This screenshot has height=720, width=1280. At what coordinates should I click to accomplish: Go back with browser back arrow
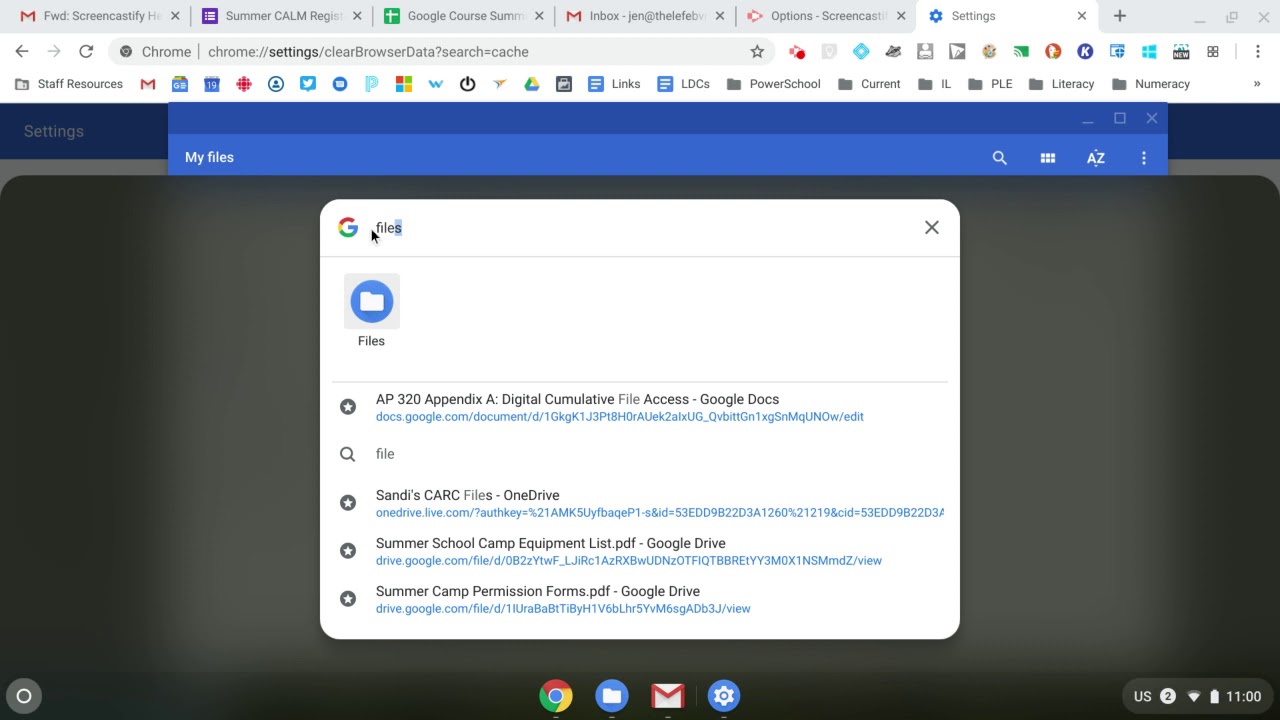[22, 52]
